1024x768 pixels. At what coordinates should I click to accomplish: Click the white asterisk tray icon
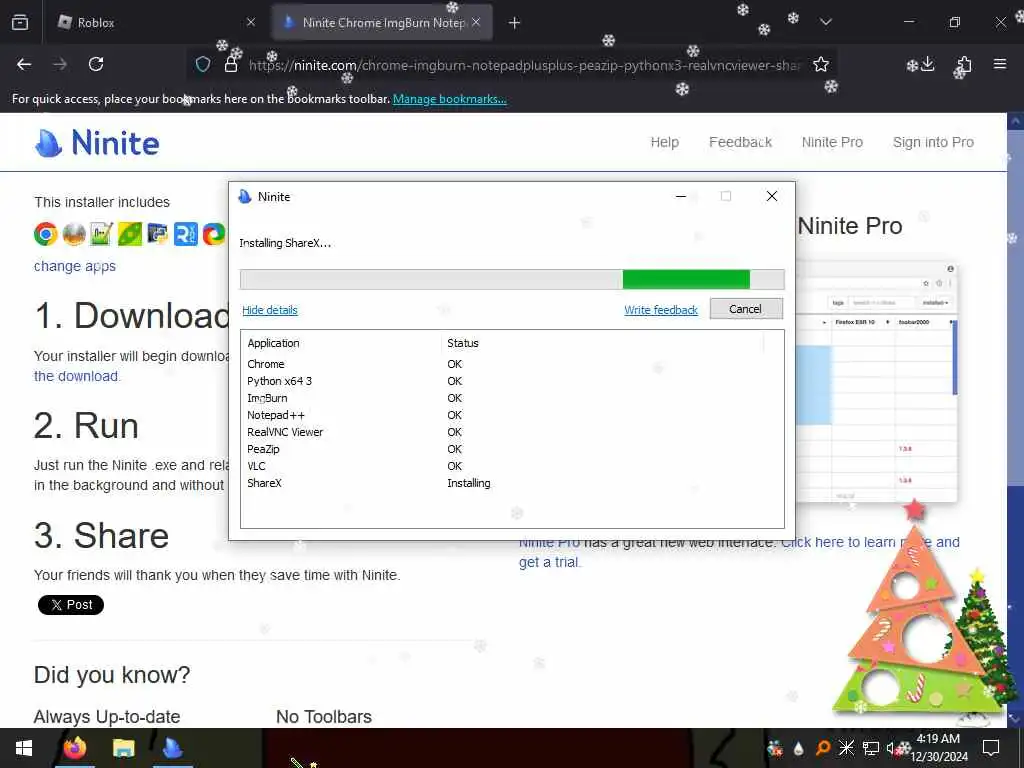tap(846, 748)
